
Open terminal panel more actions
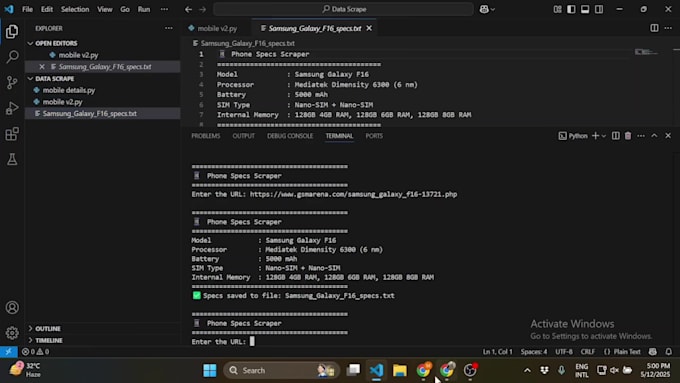tap(641, 136)
